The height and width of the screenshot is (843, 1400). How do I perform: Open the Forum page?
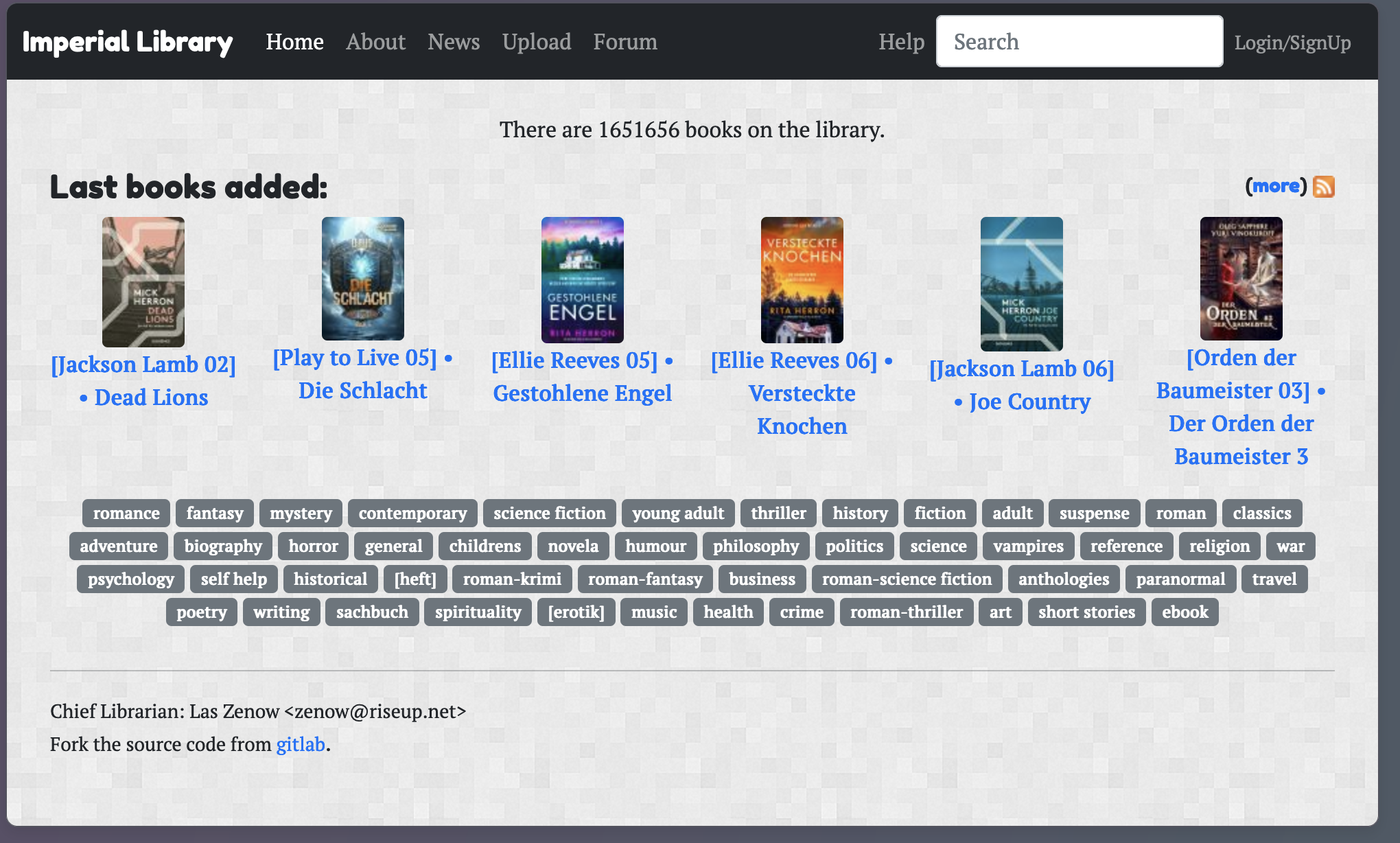(x=625, y=42)
